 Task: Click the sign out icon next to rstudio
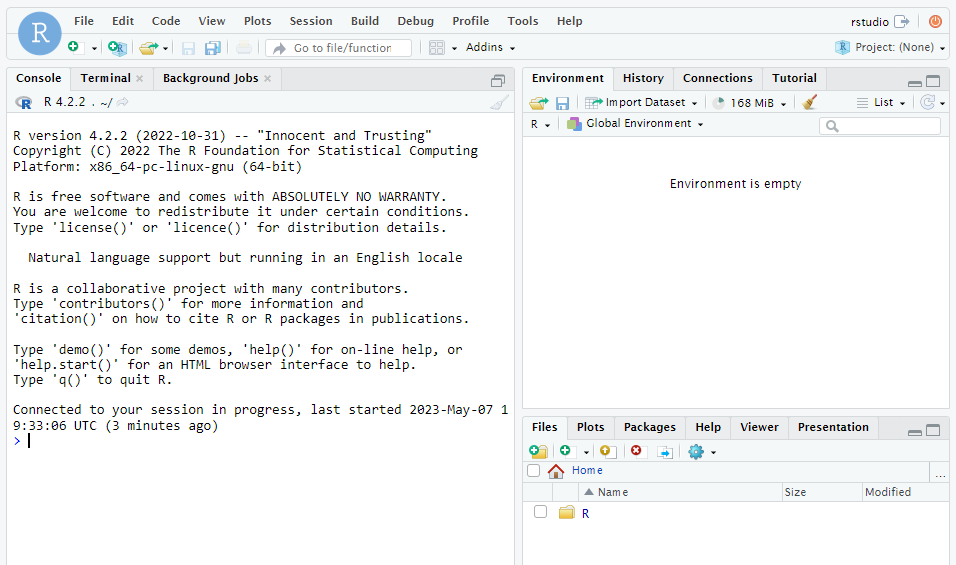902,21
